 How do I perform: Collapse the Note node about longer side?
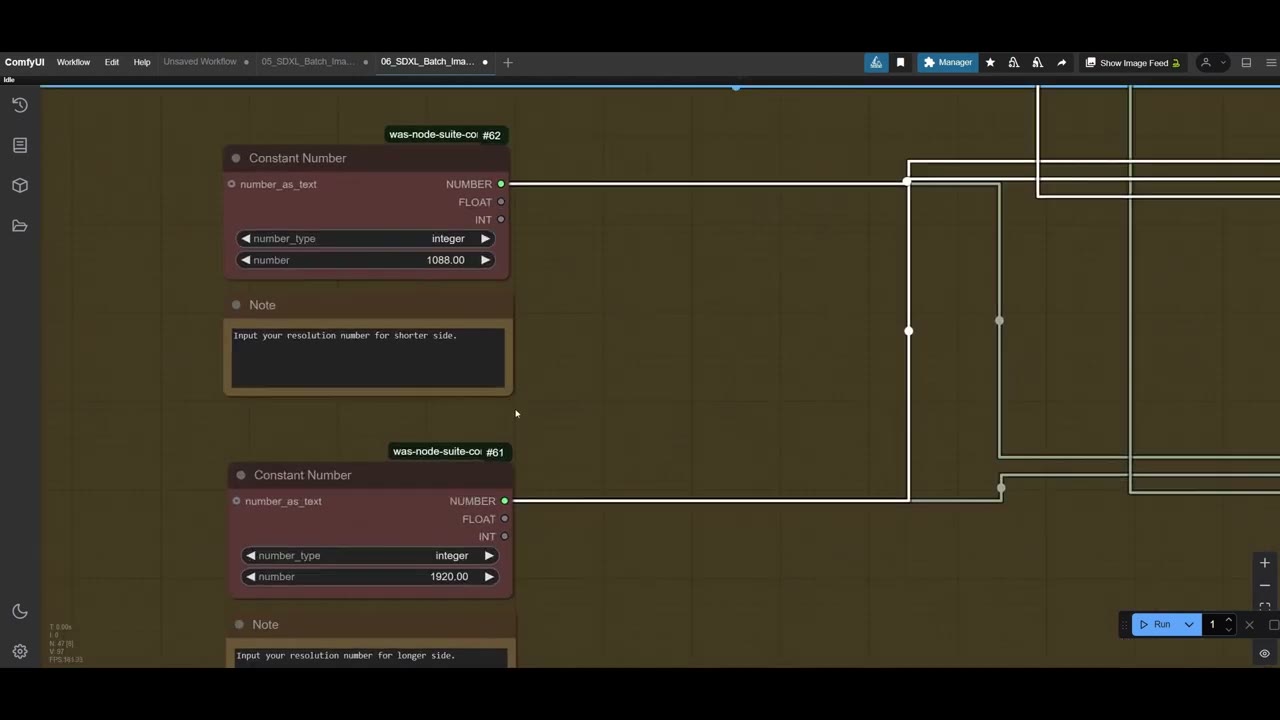click(x=239, y=624)
